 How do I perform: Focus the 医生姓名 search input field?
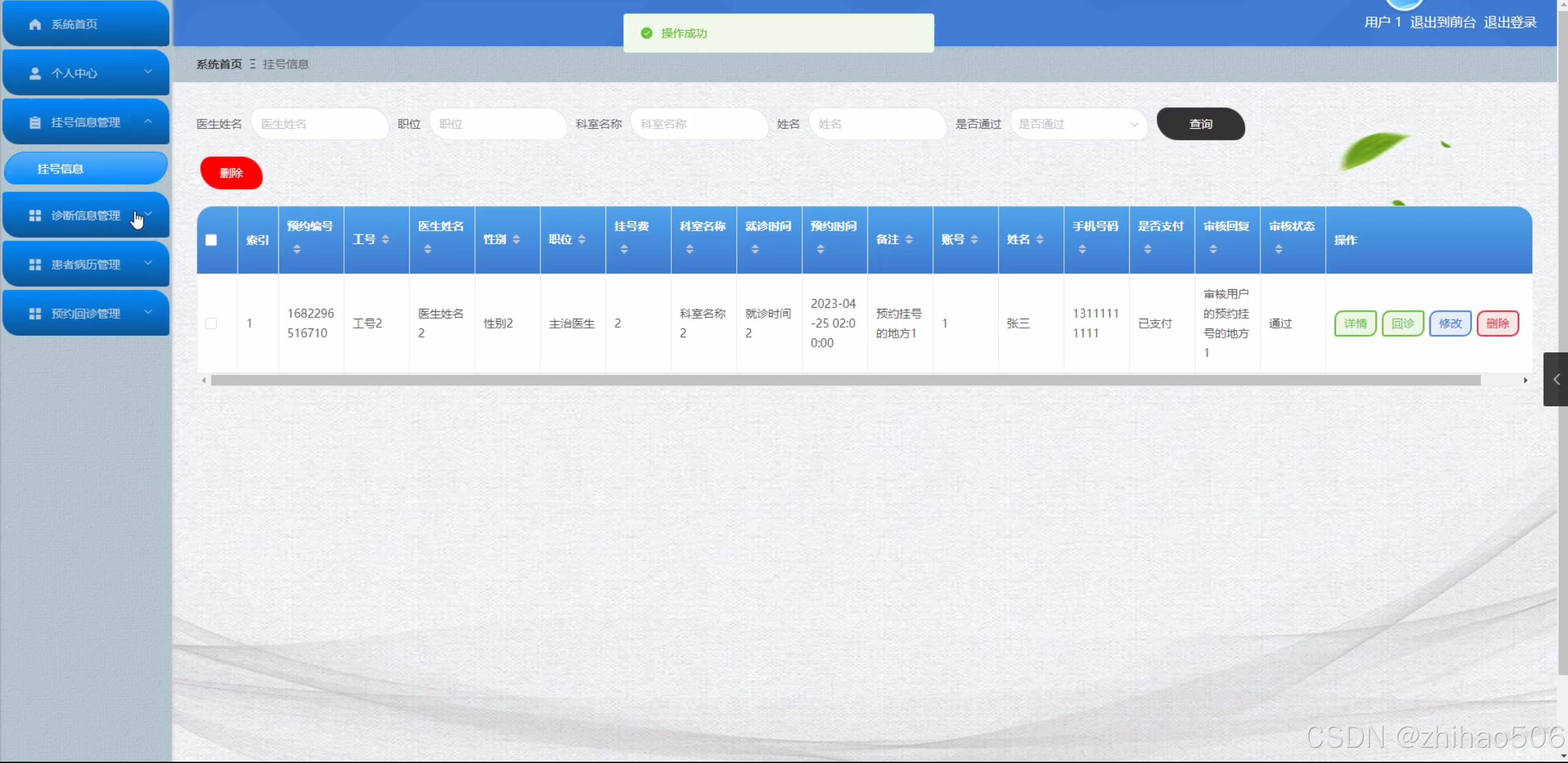(x=319, y=124)
